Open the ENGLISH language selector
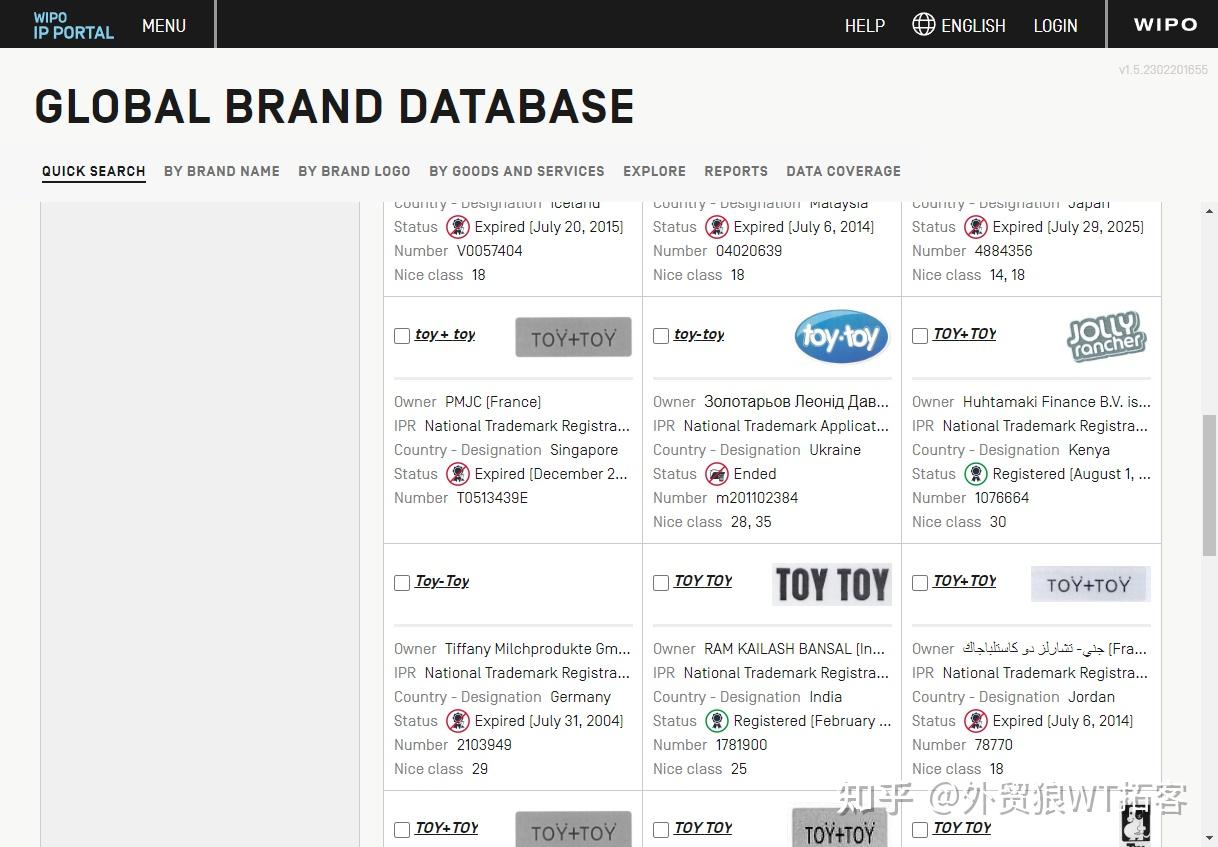 [971, 25]
